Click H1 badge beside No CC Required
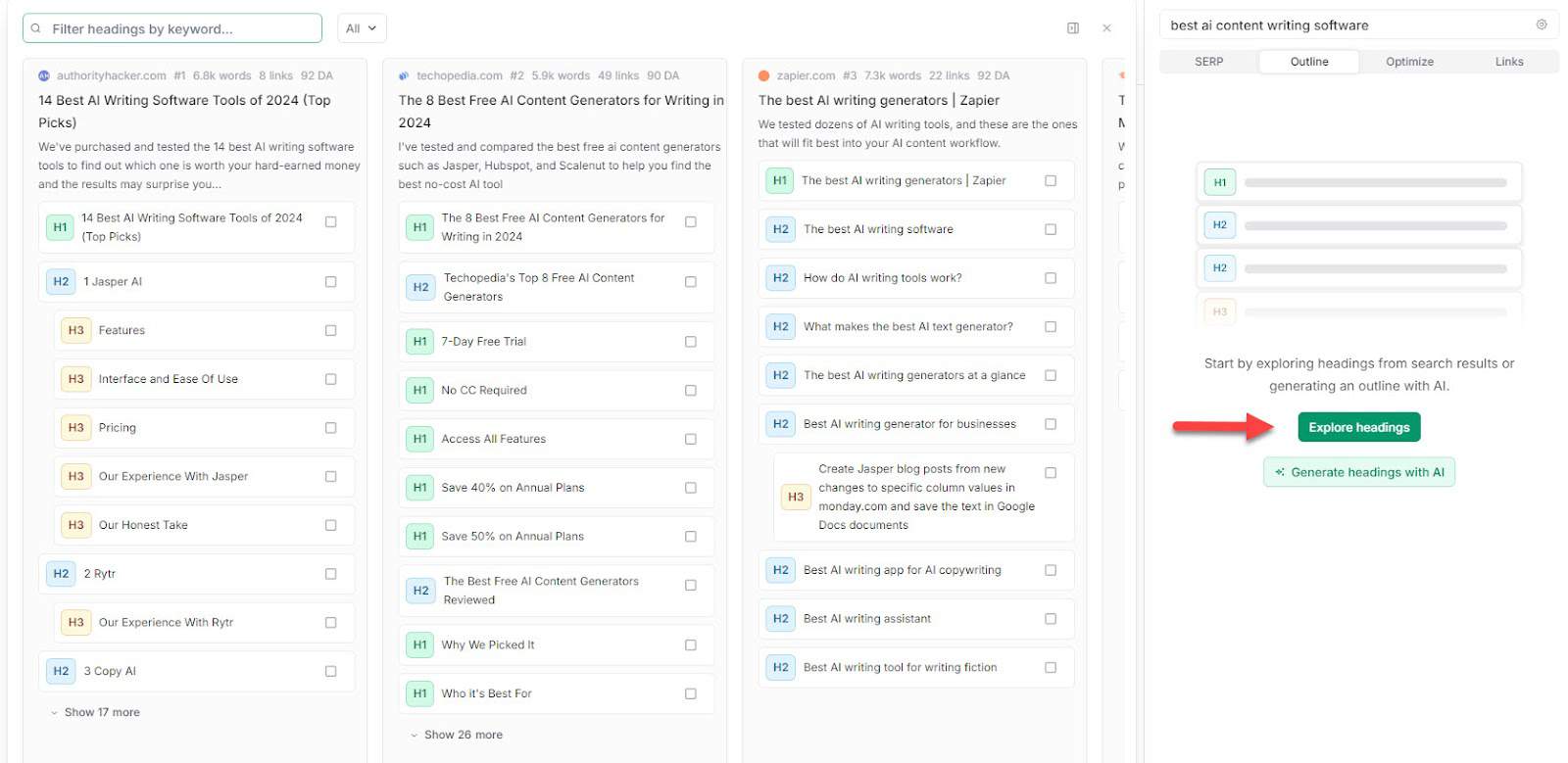The image size is (1568, 763). tap(420, 391)
